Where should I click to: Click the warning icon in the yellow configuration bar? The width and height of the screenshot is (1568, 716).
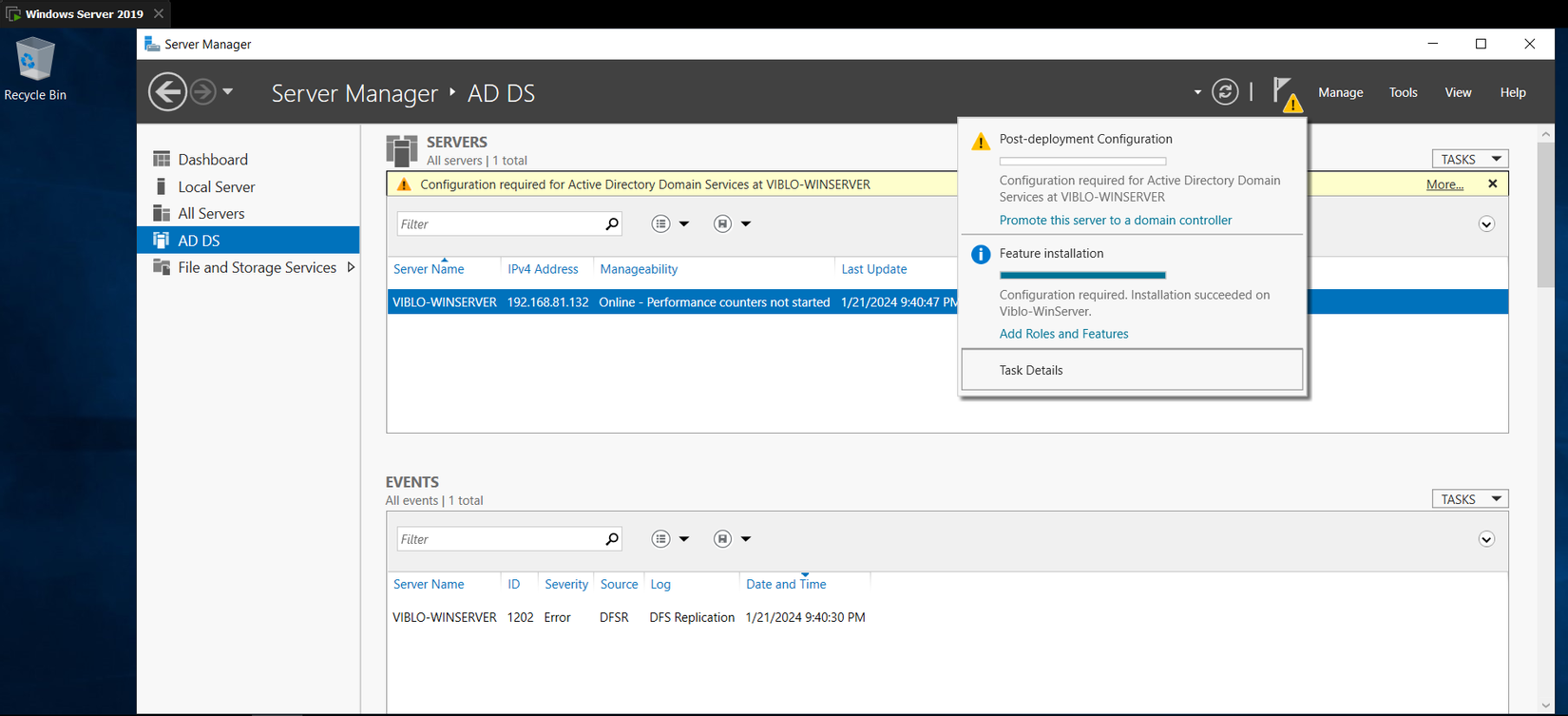coord(404,184)
